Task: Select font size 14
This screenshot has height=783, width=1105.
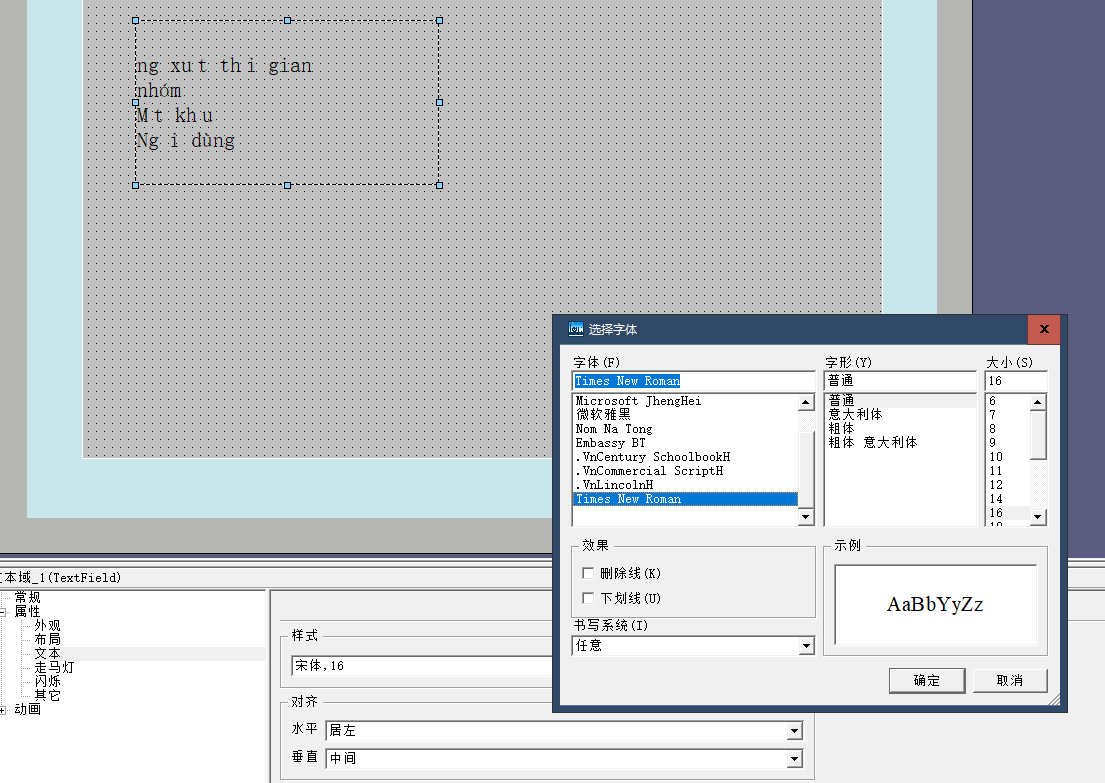Action: coord(1008,499)
